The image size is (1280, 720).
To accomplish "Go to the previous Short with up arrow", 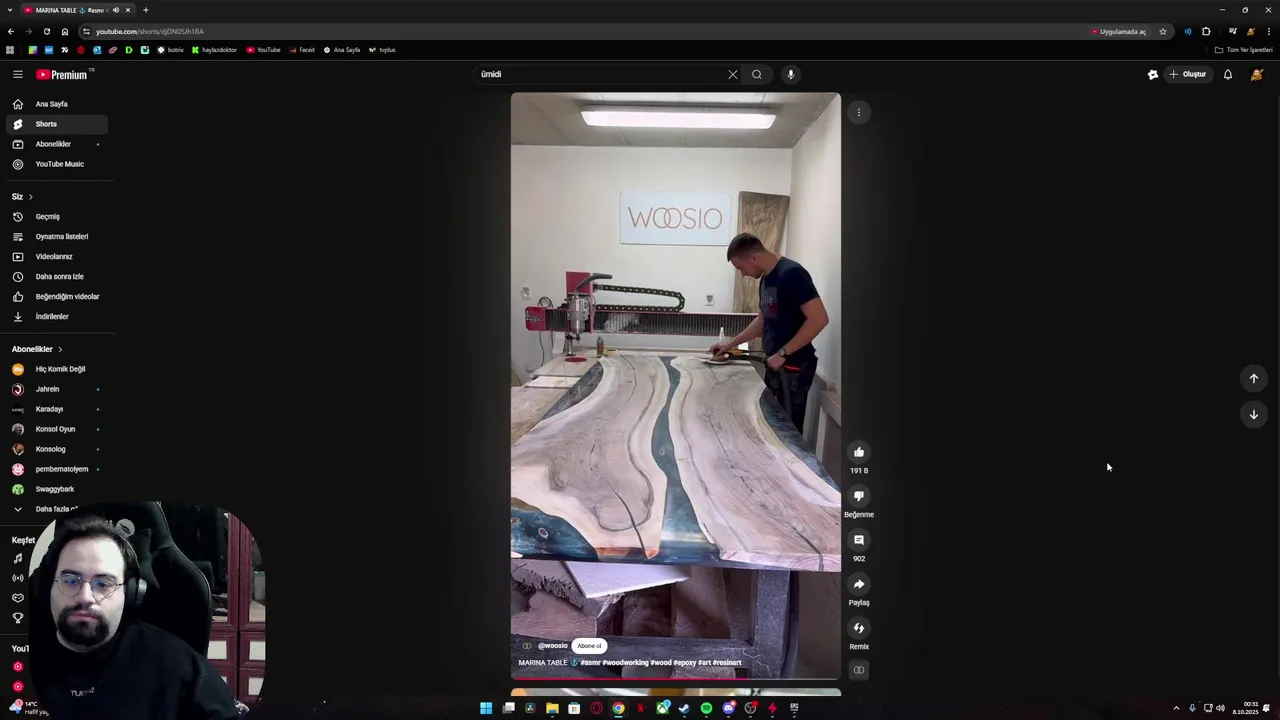I will tap(1254, 378).
